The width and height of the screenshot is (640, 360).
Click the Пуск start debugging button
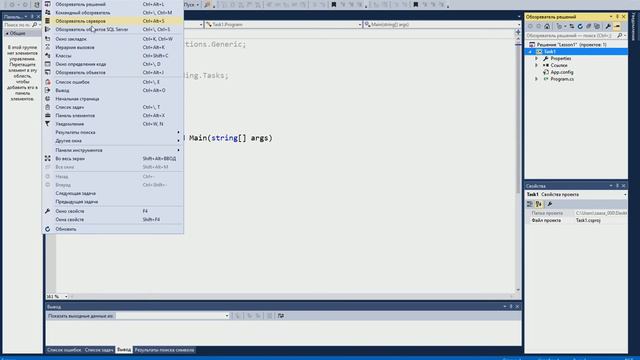(x=189, y=4)
